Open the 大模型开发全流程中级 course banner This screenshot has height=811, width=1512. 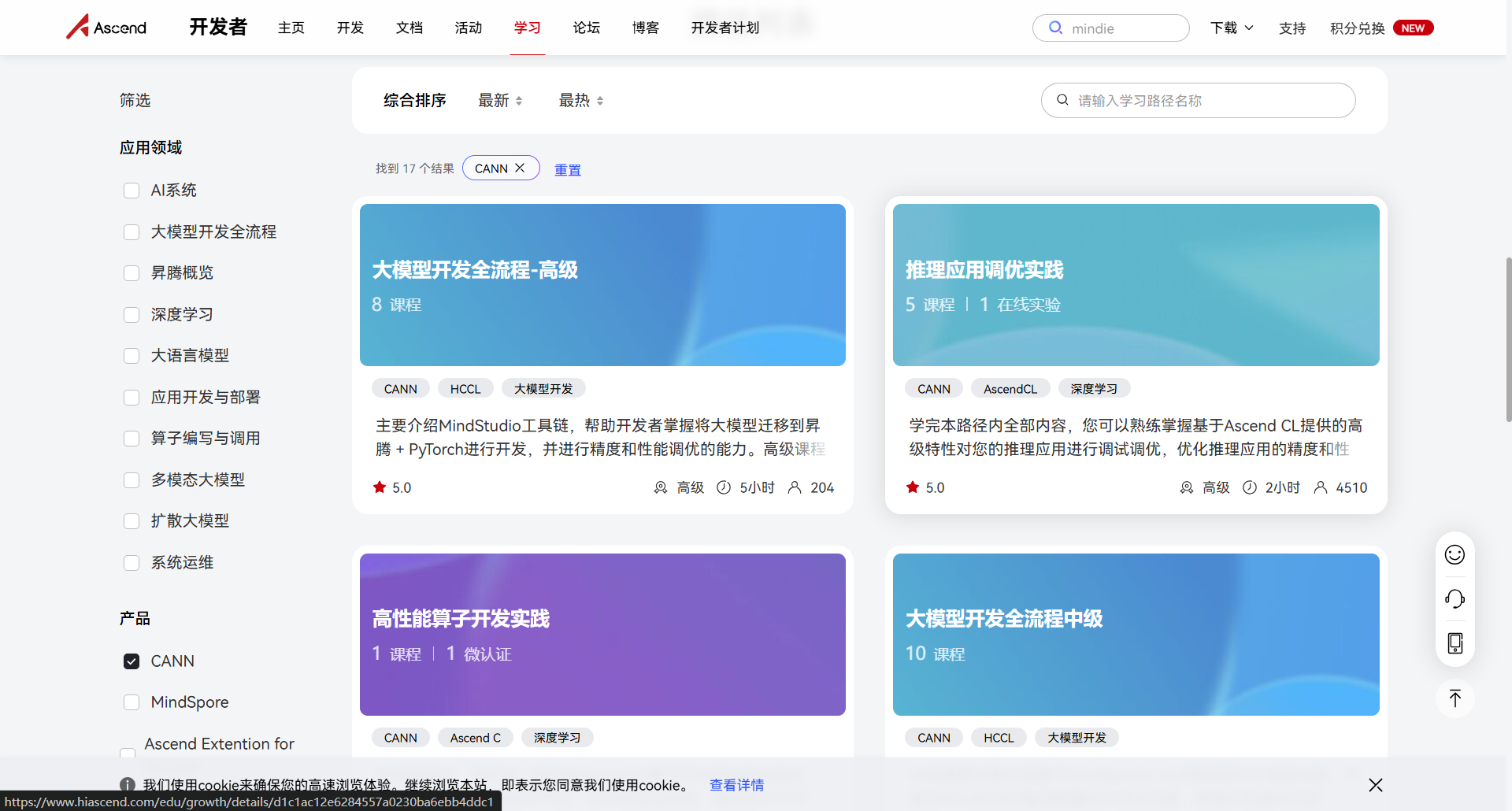click(1136, 635)
